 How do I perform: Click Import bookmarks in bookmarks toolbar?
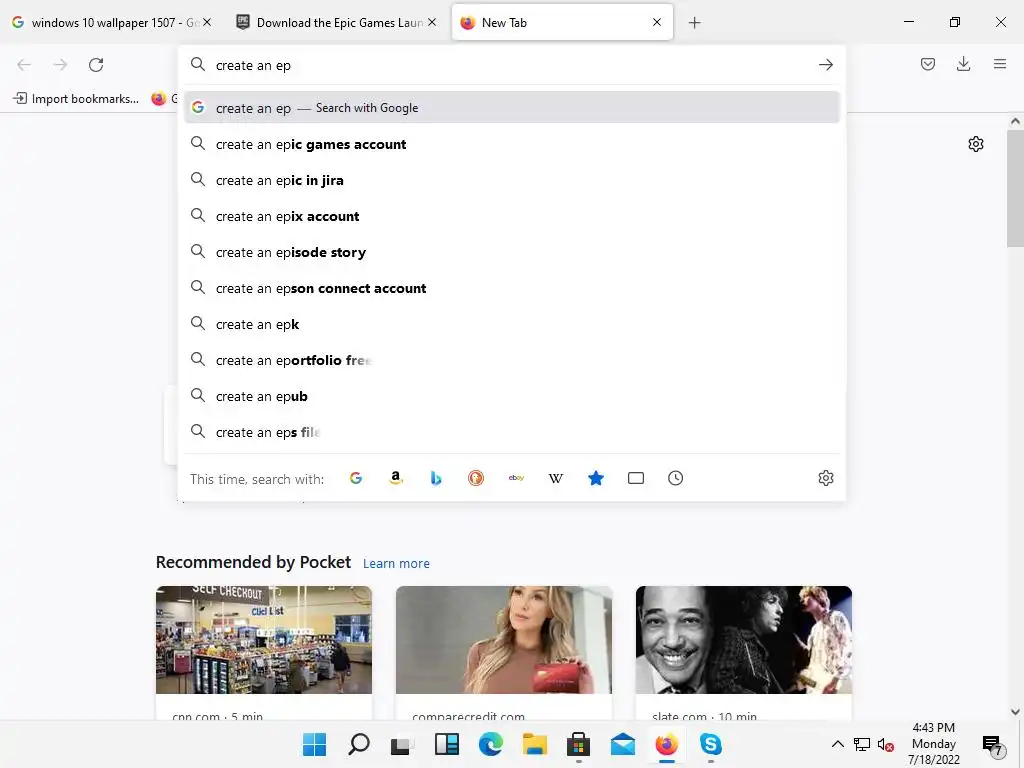click(x=76, y=99)
